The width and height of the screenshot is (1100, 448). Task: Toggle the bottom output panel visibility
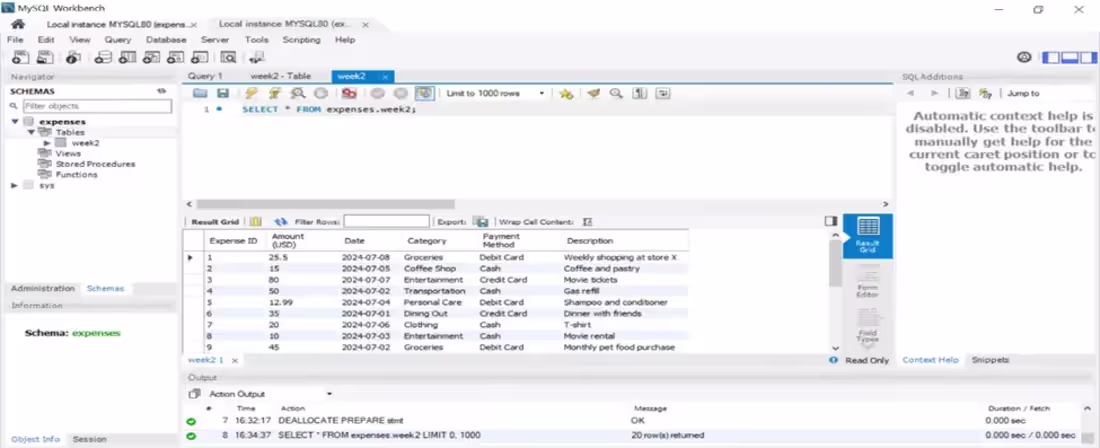coord(1069,57)
